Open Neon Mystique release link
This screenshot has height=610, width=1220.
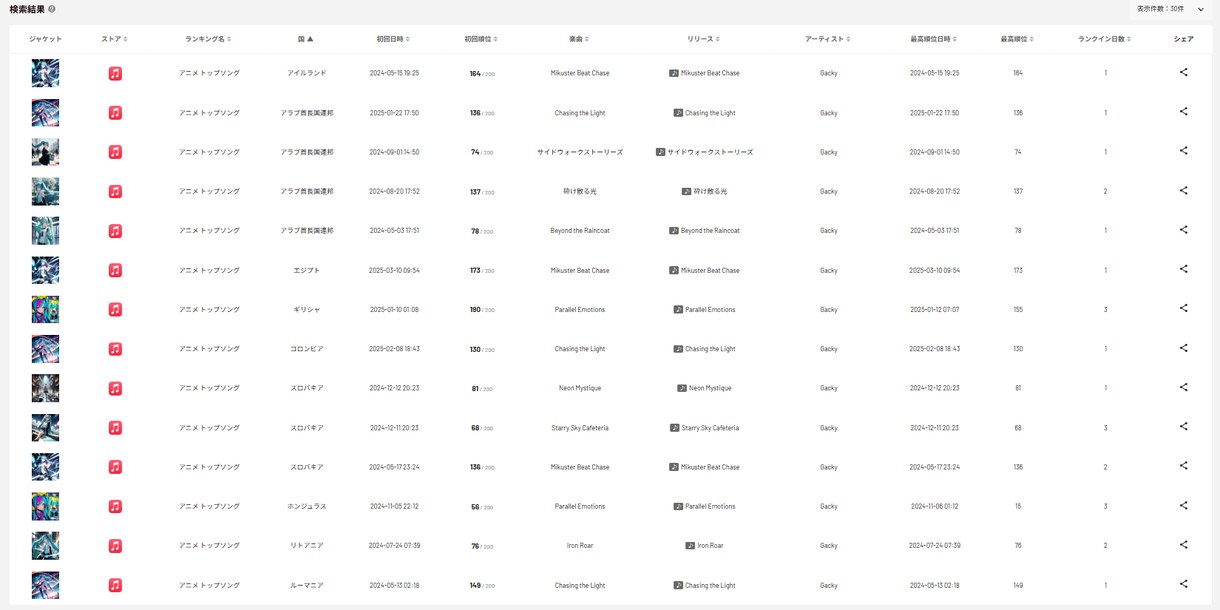704,388
